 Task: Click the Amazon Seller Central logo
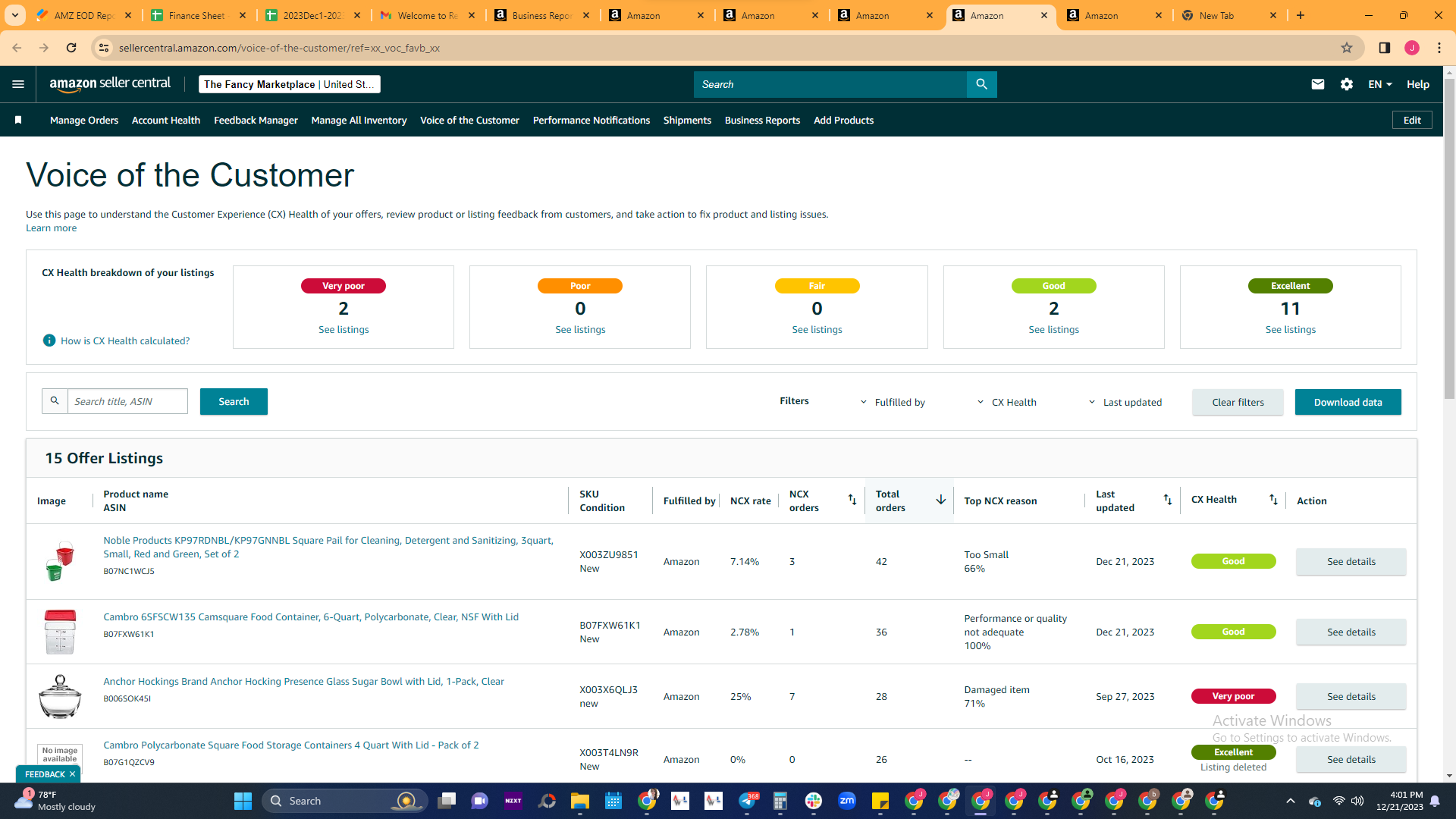pos(110,84)
